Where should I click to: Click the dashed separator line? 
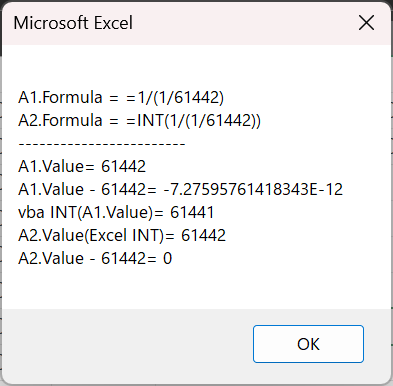pos(102,144)
